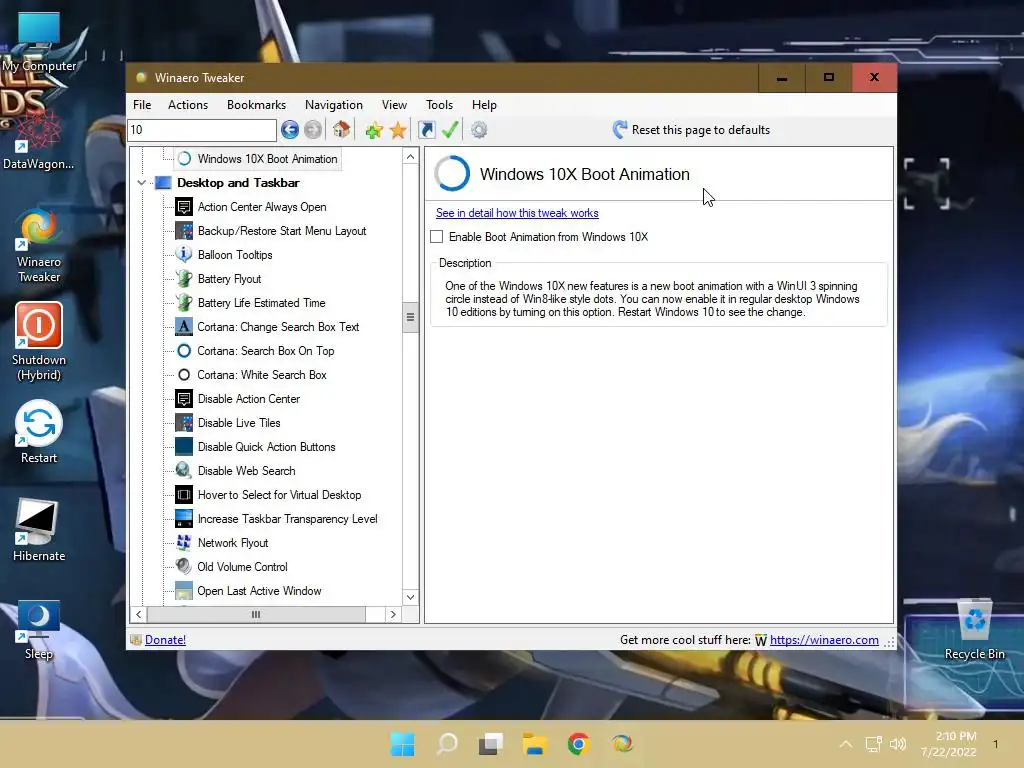Image resolution: width=1024 pixels, height=768 pixels.
Task: Click the tree scroll-down arrow
Action: pos(410,597)
